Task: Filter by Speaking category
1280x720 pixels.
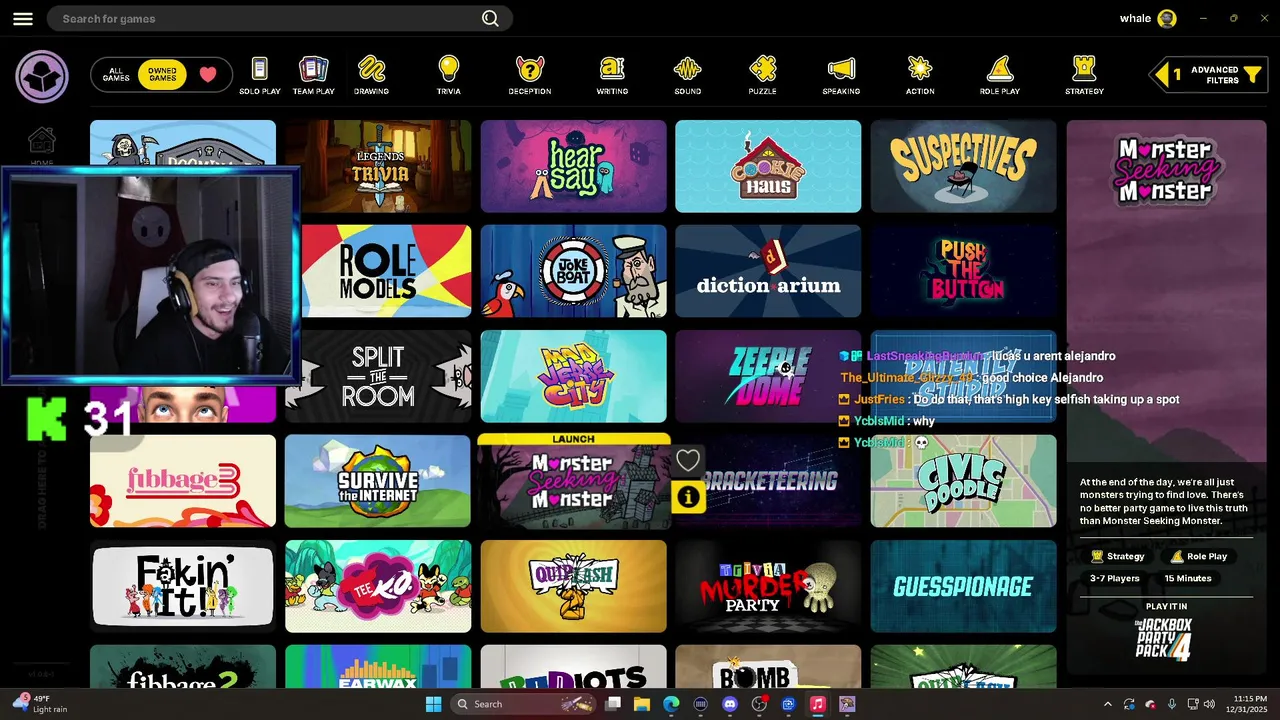Action: pyautogui.click(x=841, y=76)
